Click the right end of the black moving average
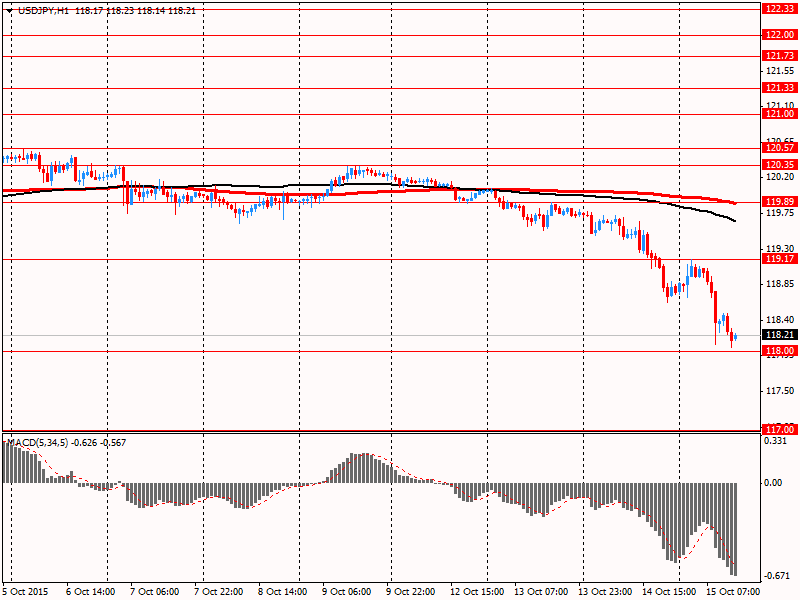This screenshot has width=800, height=600. click(734, 221)
